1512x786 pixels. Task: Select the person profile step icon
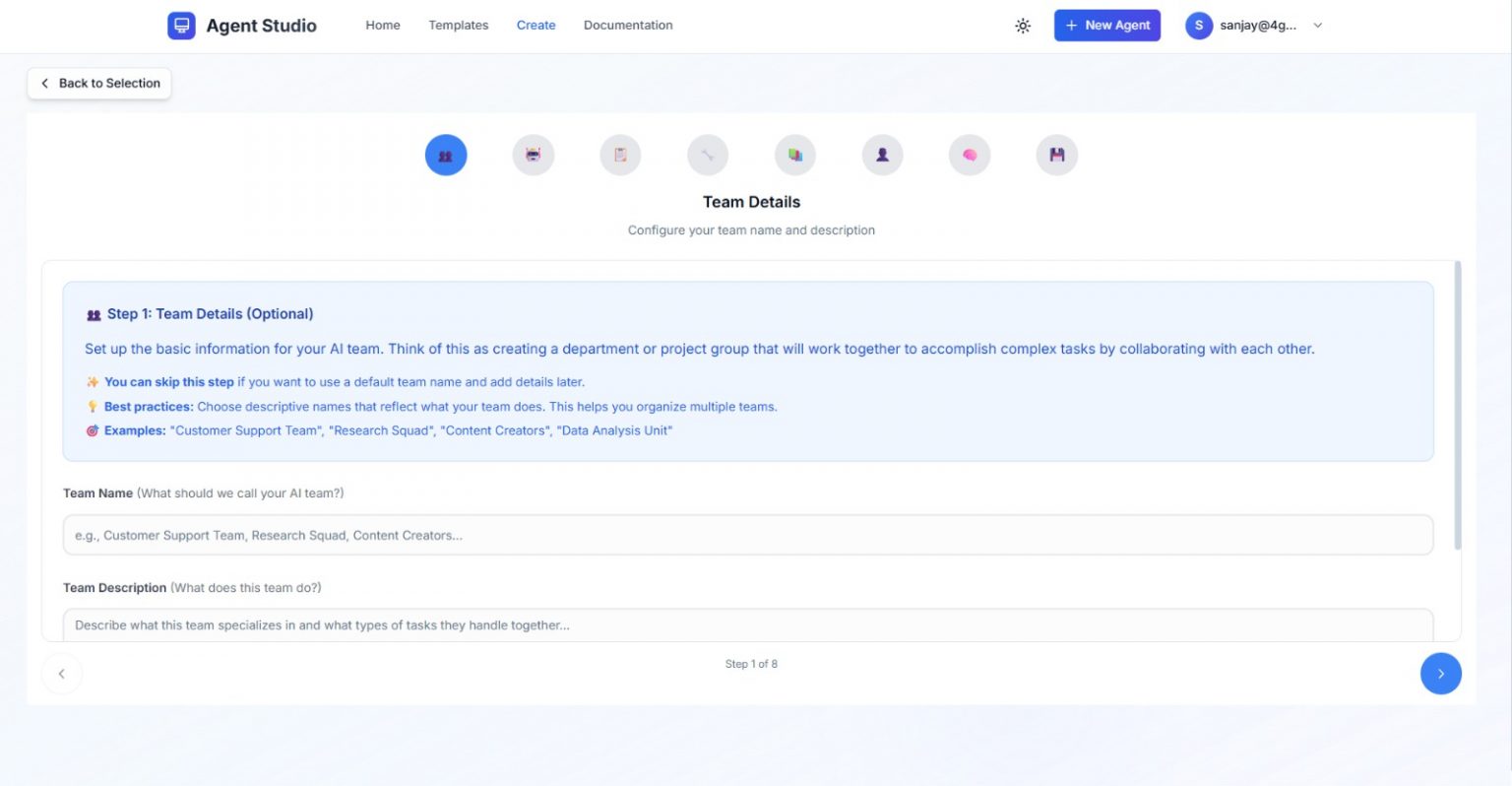coord(882,155)
